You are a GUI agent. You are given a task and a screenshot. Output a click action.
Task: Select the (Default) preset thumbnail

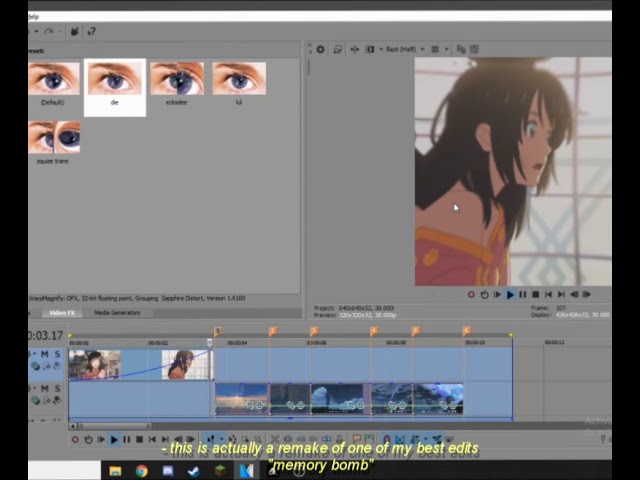point(54,79)
